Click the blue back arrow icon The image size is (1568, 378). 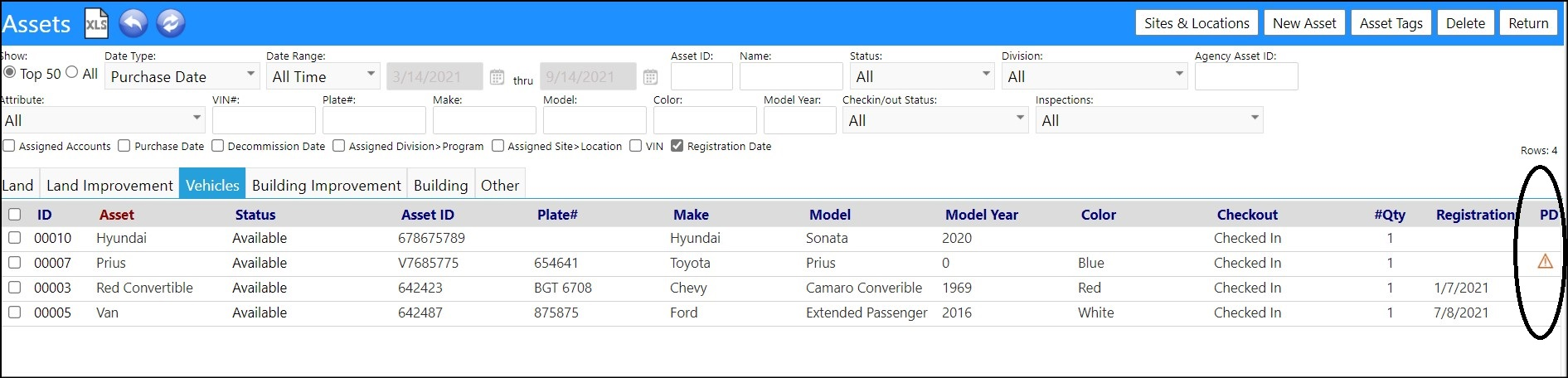click(133, 23)
